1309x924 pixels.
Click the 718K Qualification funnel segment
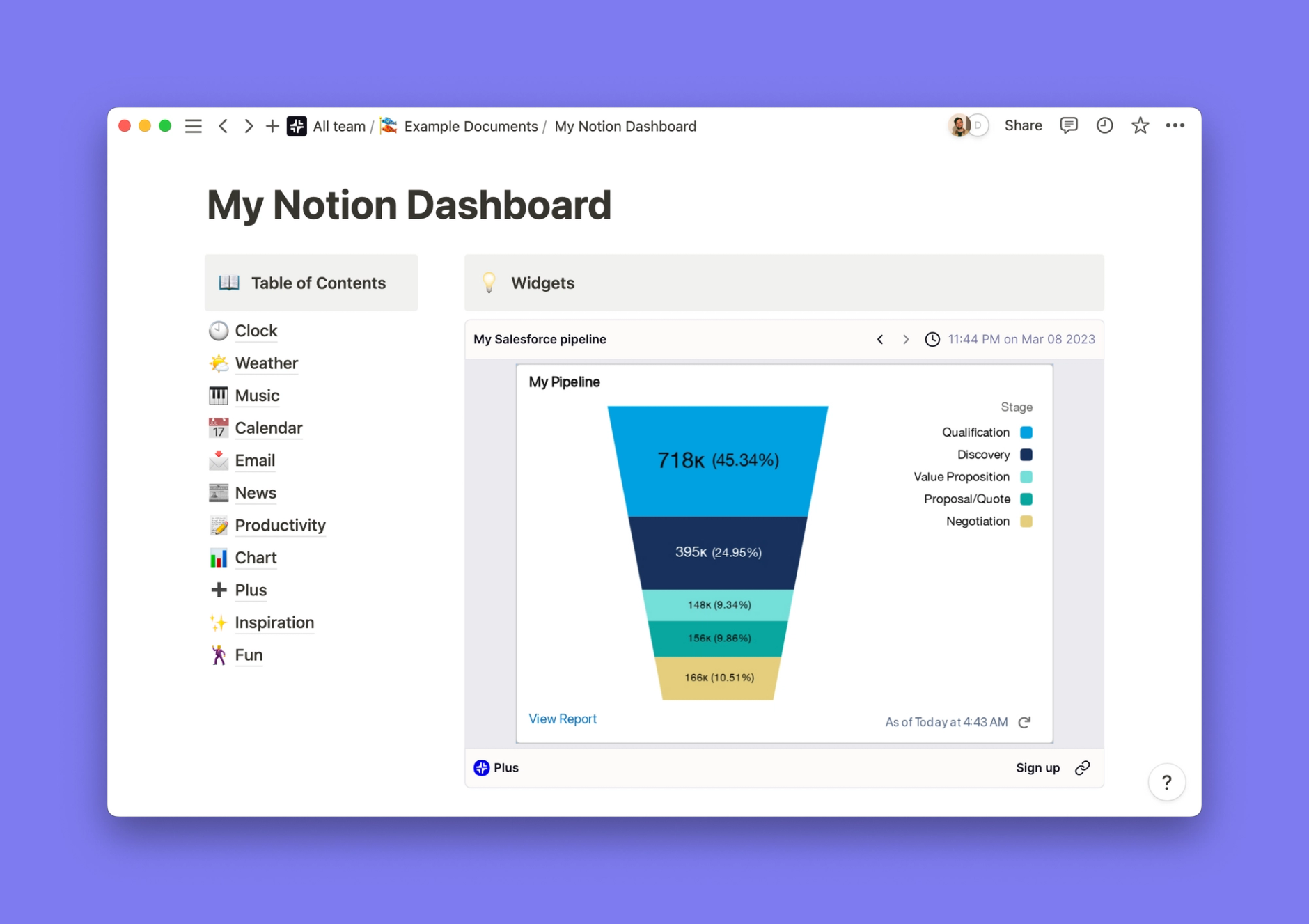(718, 461)
